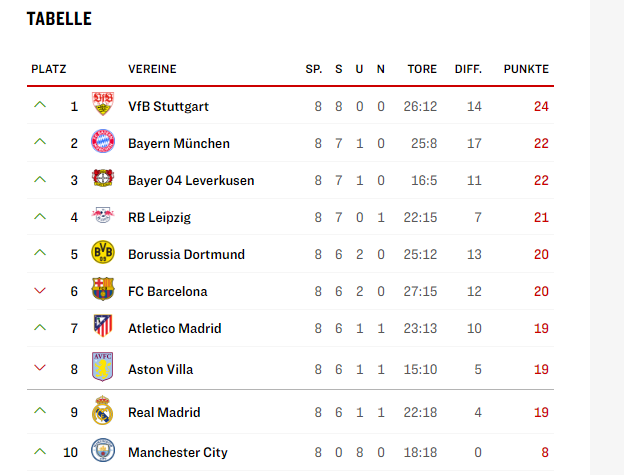Click the Bayer 04 Leverkusen crest
This screenshot has height=475, width=624.
click(103, 180)
